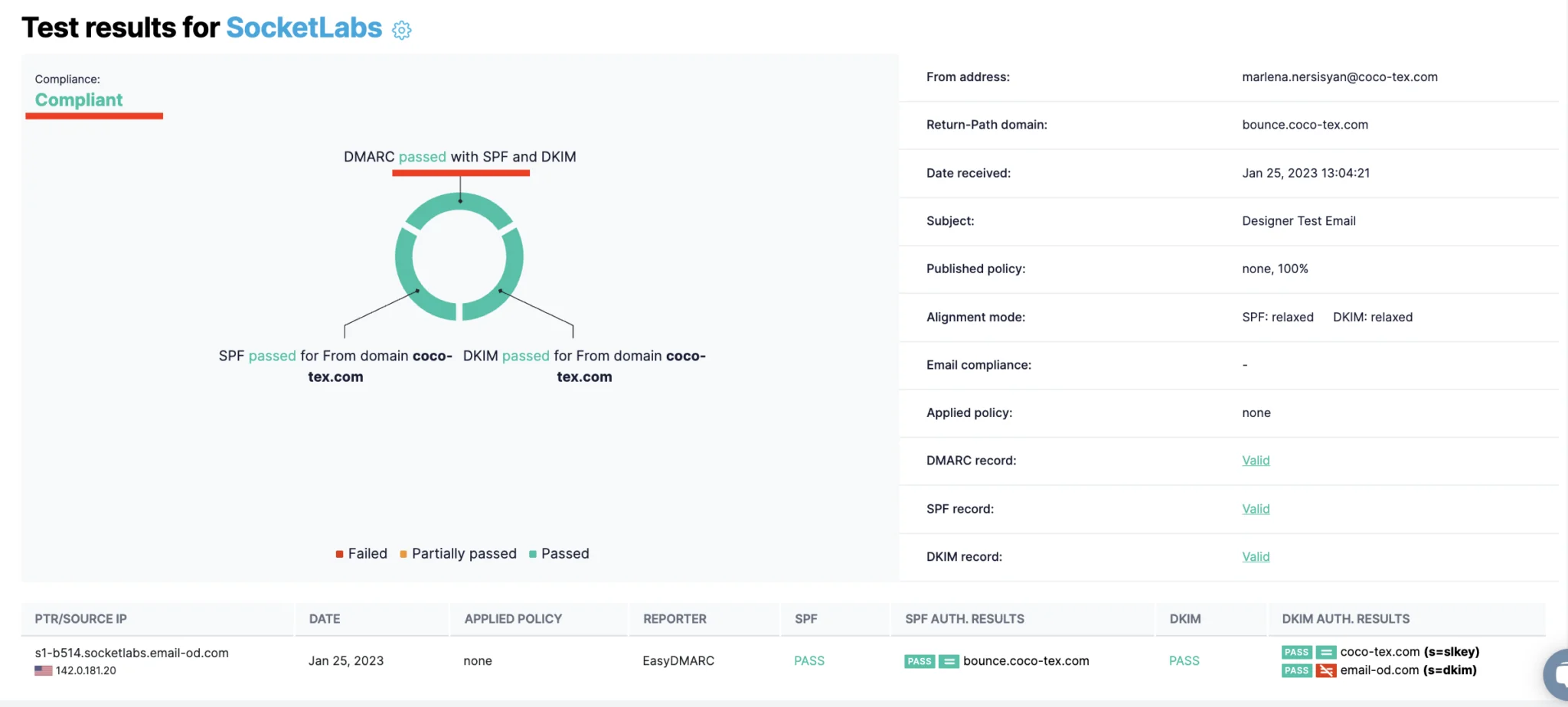The width and height of the screenshot is (1568, 707).
Task: Click the 'From address:' label
Action: pyautogui.click(x=968, y=77)
